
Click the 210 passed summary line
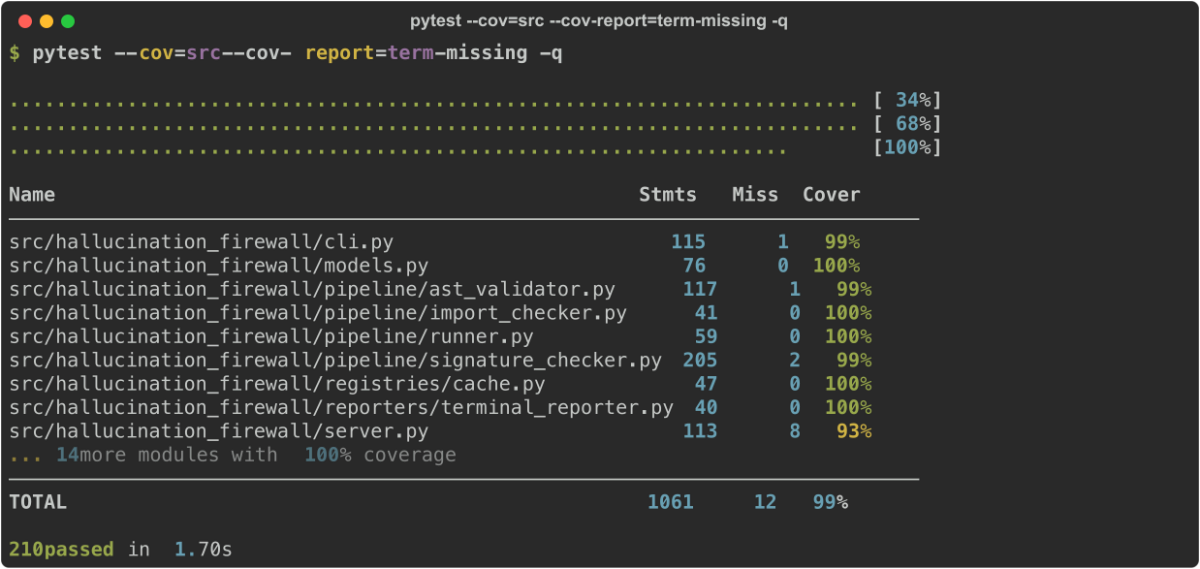click(120, 550)
